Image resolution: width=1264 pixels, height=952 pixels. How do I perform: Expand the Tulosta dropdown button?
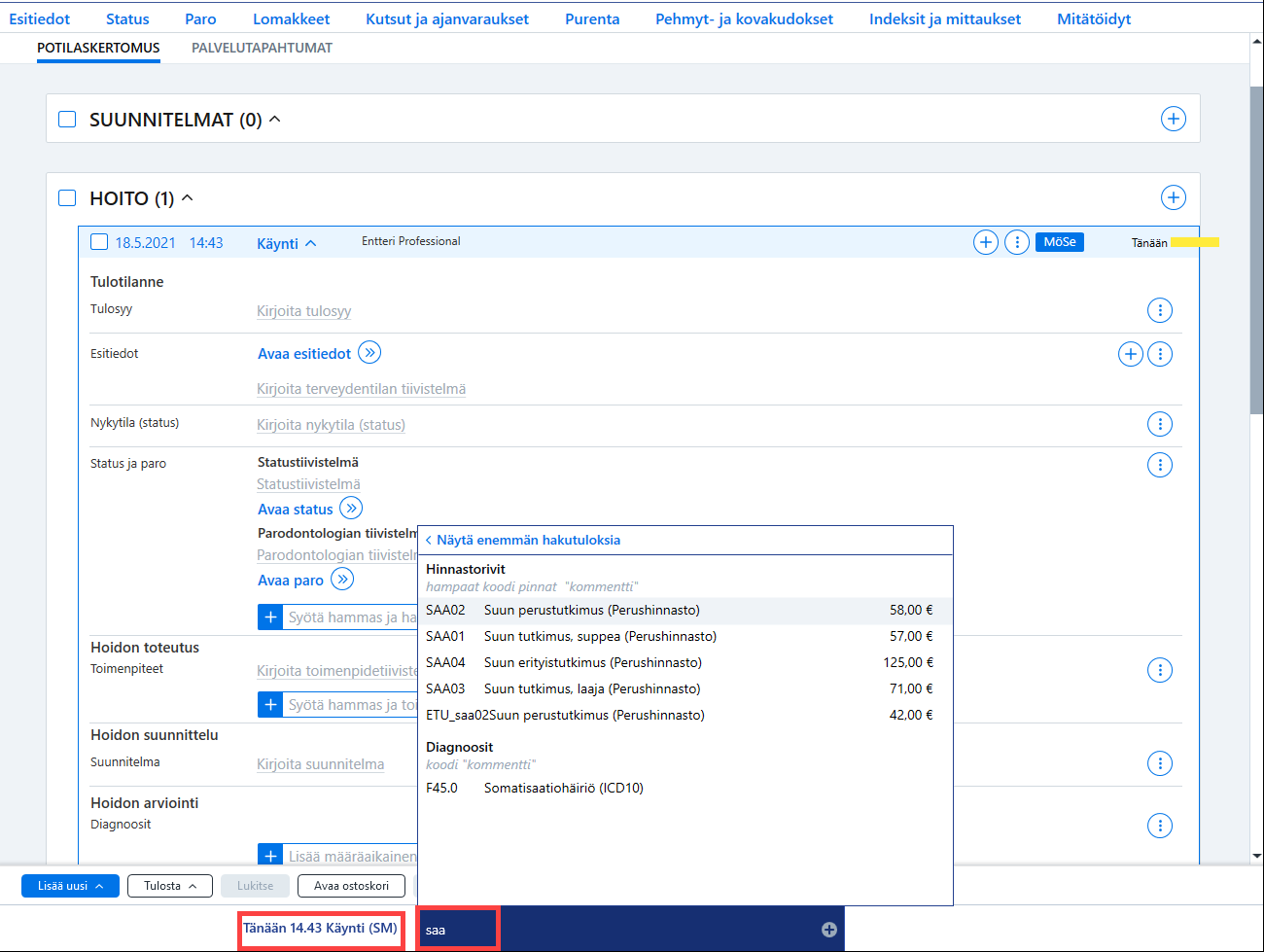pos(170,886)
